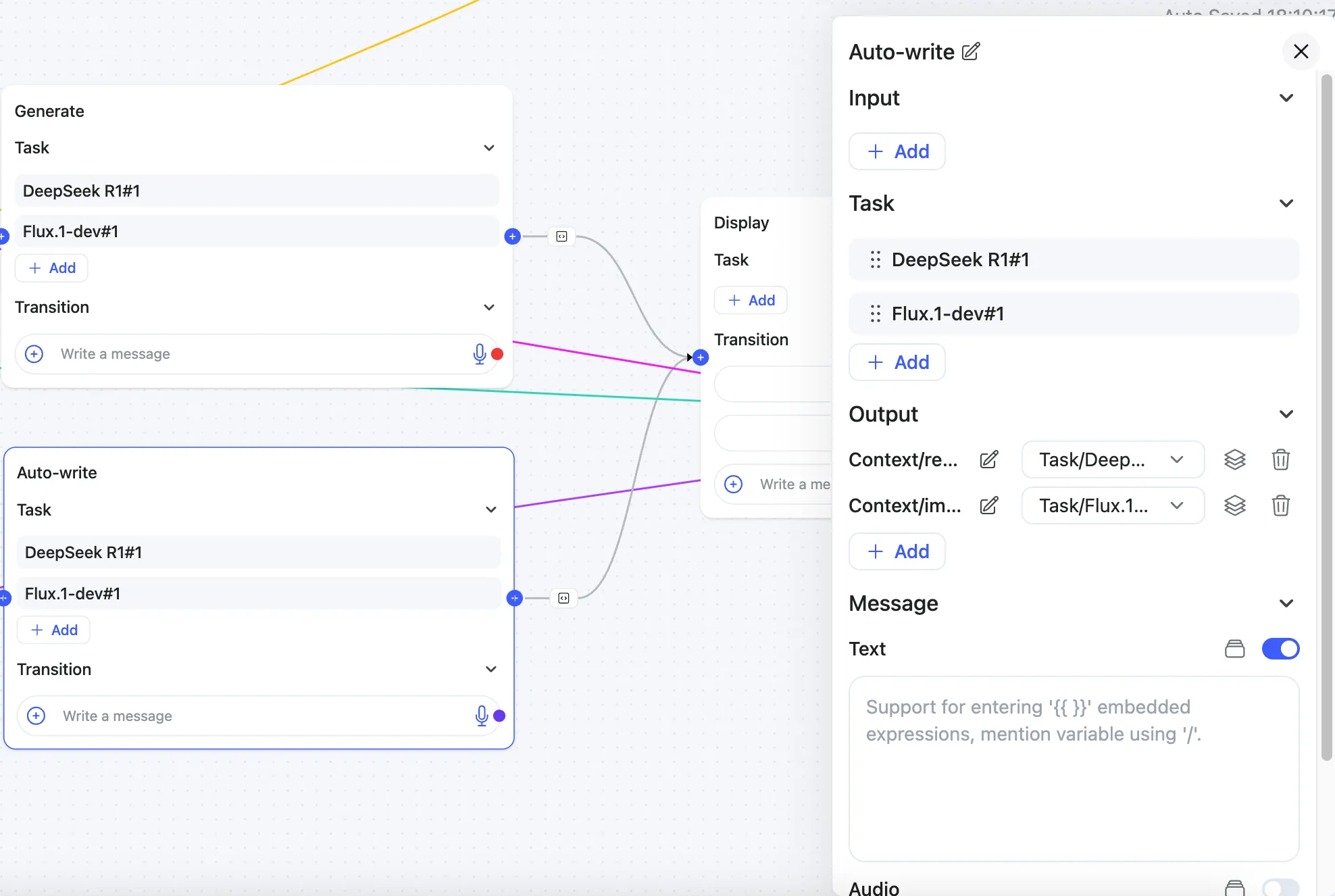Click microphone icon in Auto-write node message box
Viewport: 1335px width, 896px height.
pos(481,716)
